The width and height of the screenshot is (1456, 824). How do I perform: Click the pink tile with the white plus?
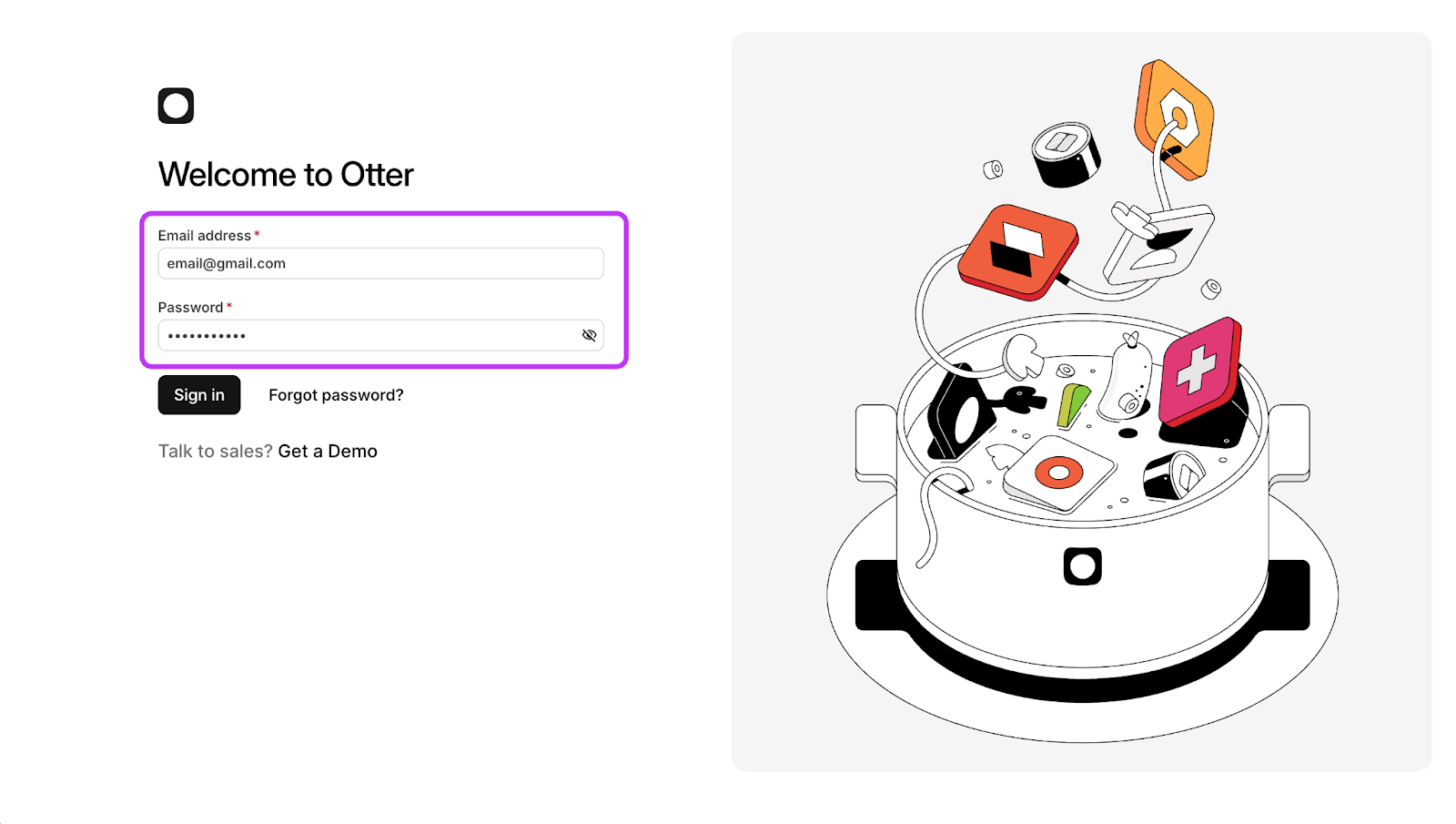[x=1199, y=371]
